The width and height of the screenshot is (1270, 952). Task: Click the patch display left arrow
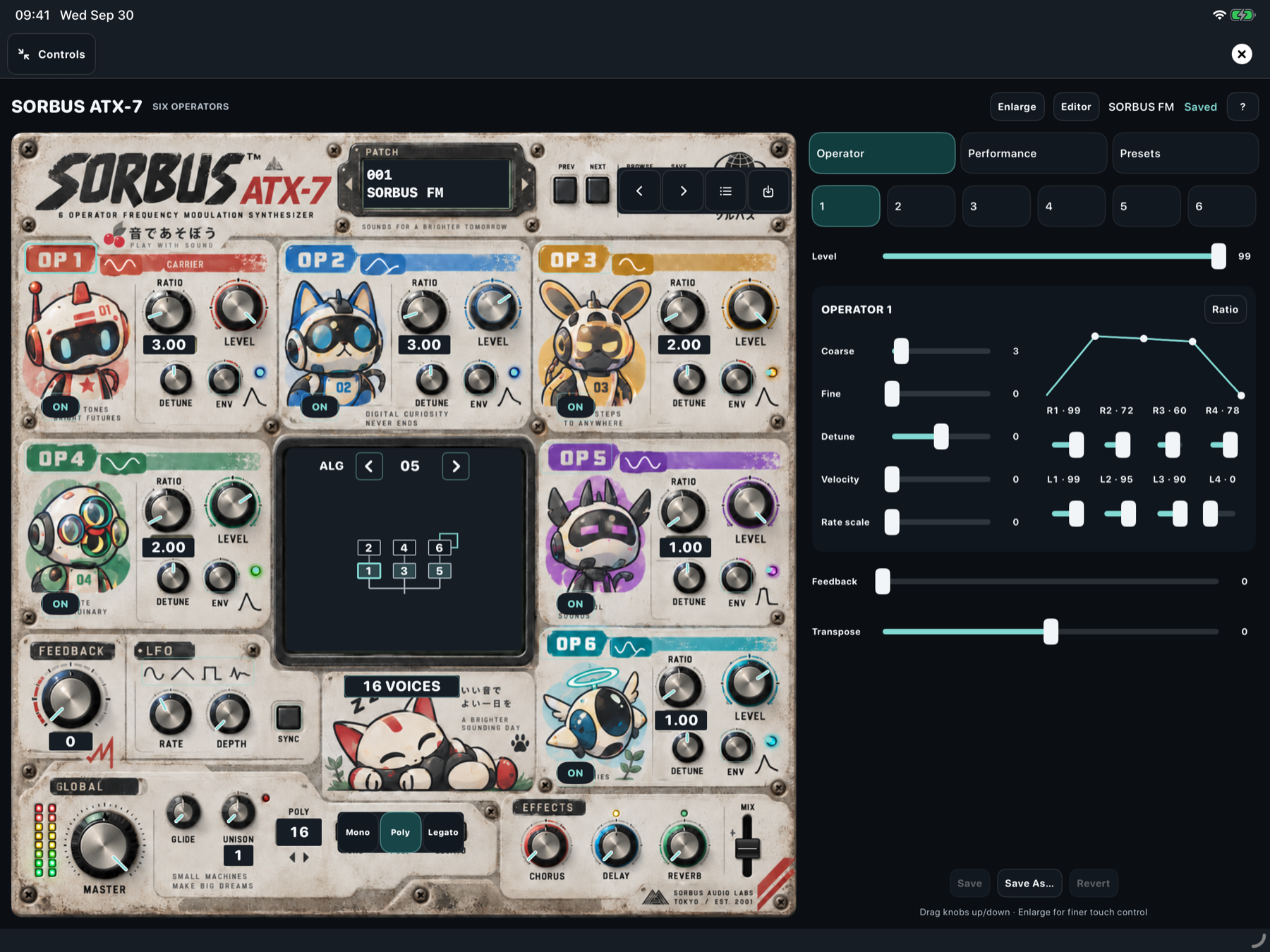349,184
